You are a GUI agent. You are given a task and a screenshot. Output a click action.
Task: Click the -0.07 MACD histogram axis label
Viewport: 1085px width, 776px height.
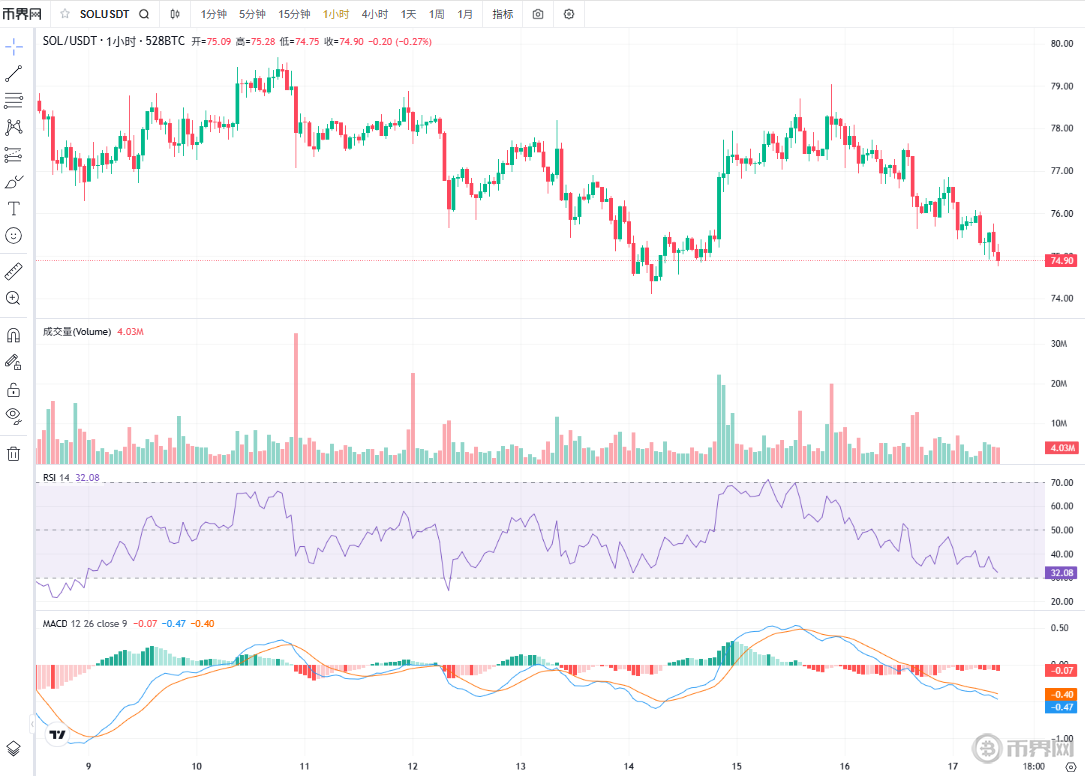click(x=1061, y=670)
